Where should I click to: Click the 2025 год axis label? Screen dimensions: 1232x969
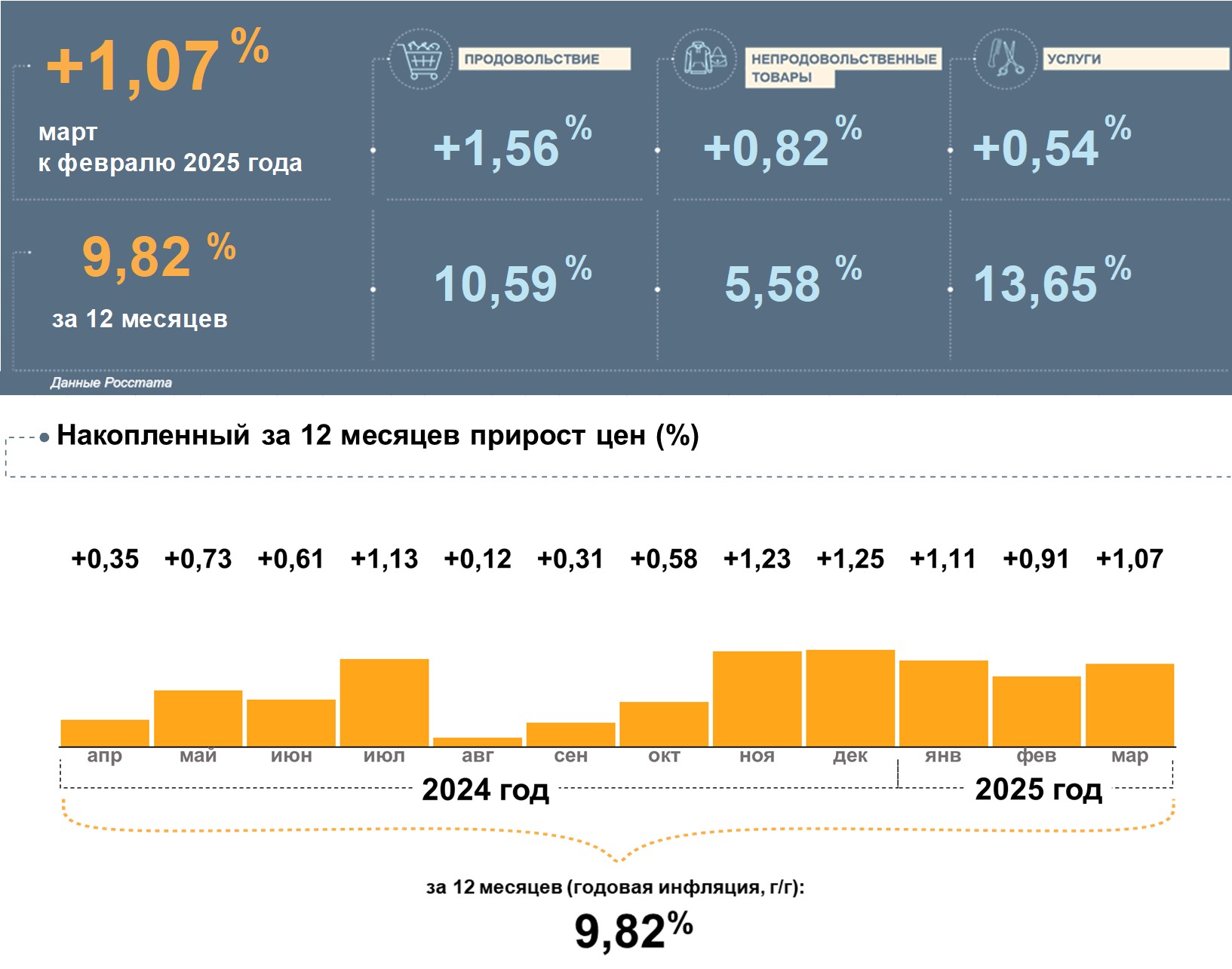(1038, 790)
